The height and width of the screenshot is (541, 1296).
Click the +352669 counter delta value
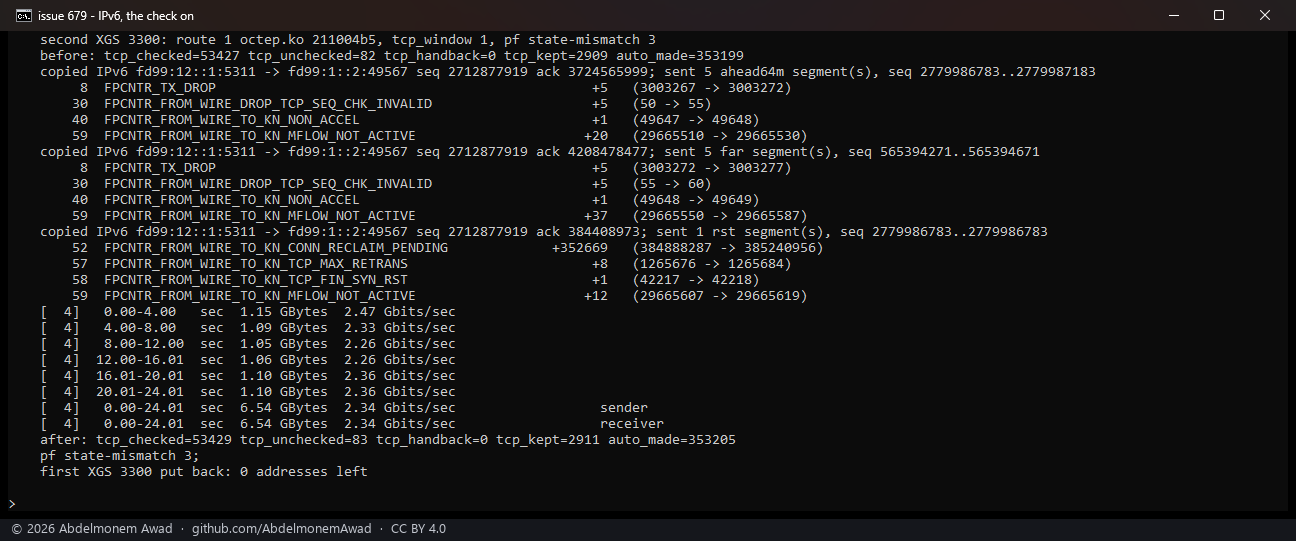[x=580, y=248]
